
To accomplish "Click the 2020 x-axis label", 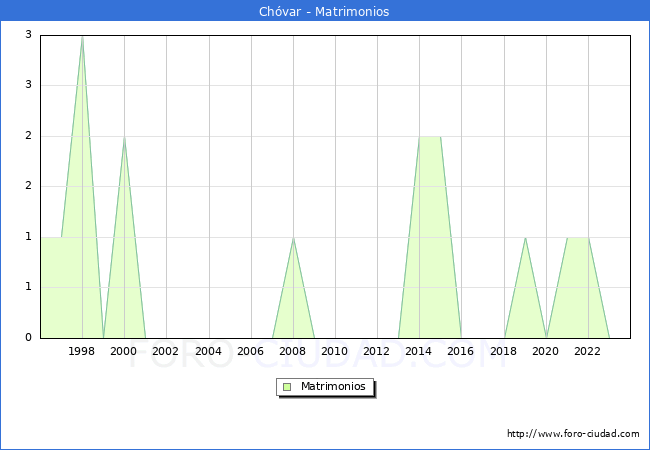I will click(545, 351).
